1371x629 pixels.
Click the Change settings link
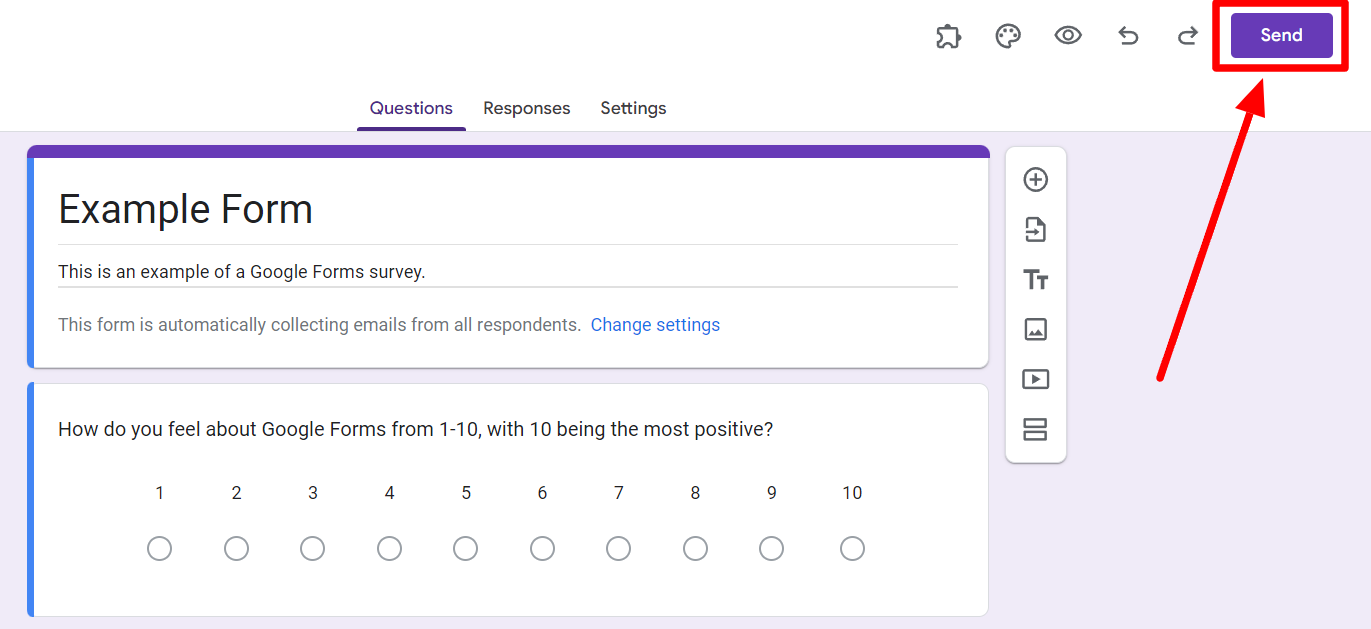coord(655,325)
